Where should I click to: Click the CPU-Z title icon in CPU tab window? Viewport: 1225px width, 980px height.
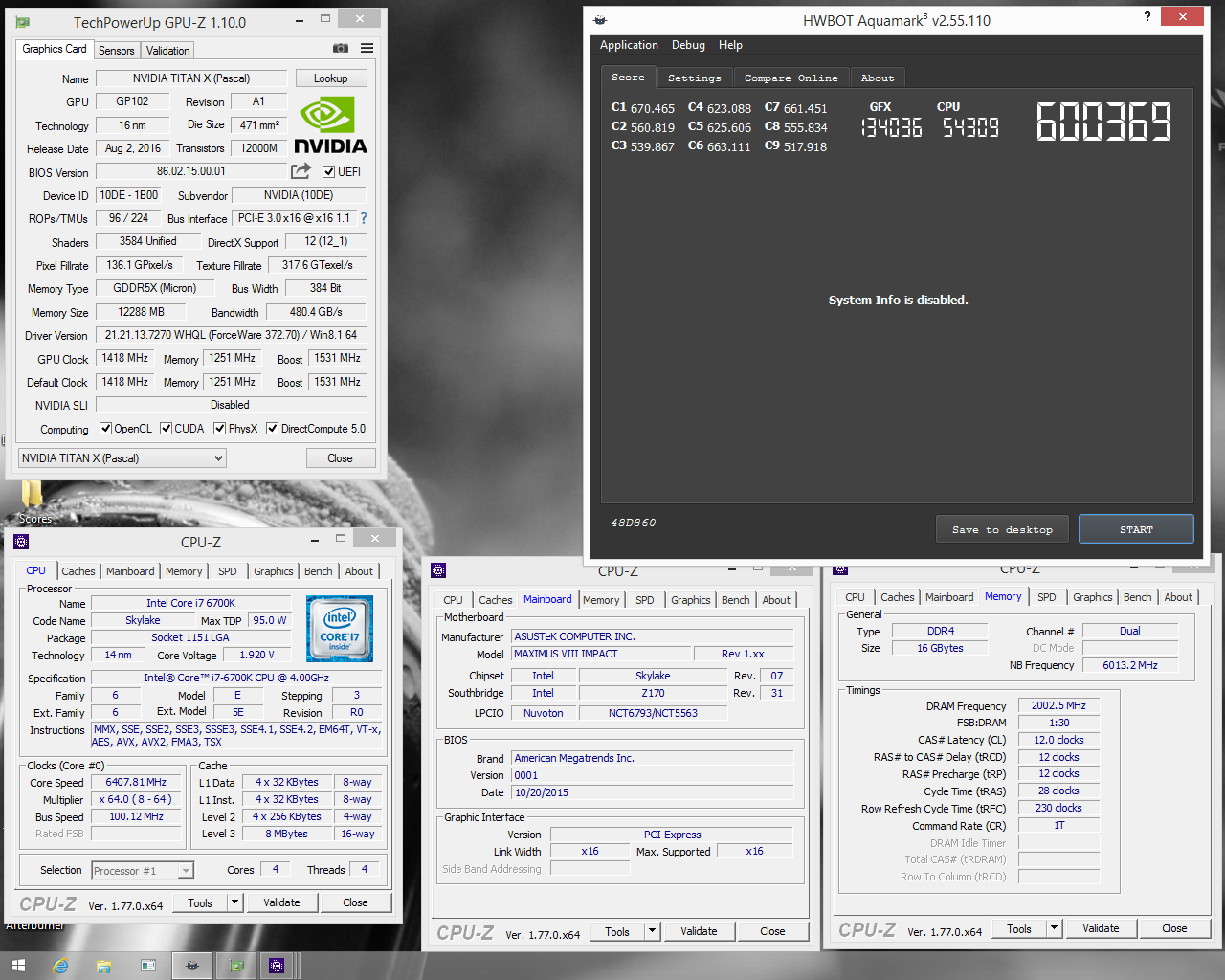pyautogui.click(x=21, y=542)
